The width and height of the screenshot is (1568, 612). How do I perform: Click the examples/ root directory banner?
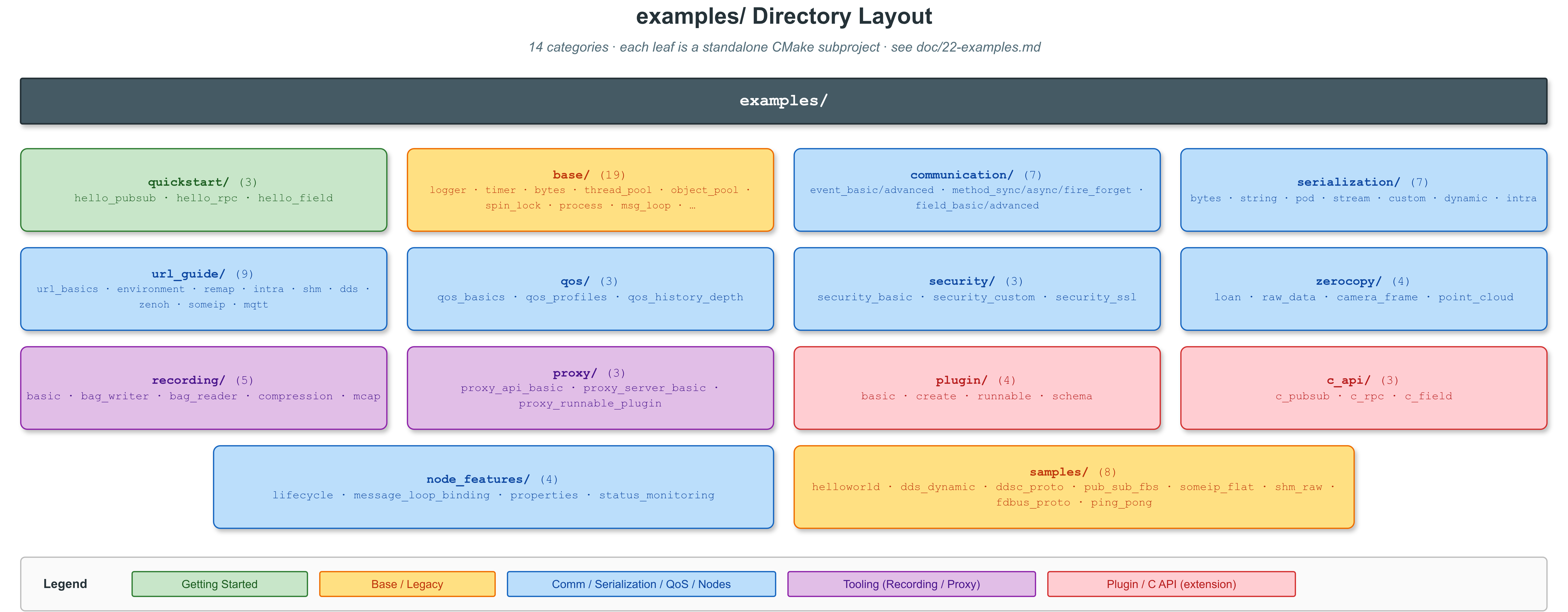[x=783, y=101]
